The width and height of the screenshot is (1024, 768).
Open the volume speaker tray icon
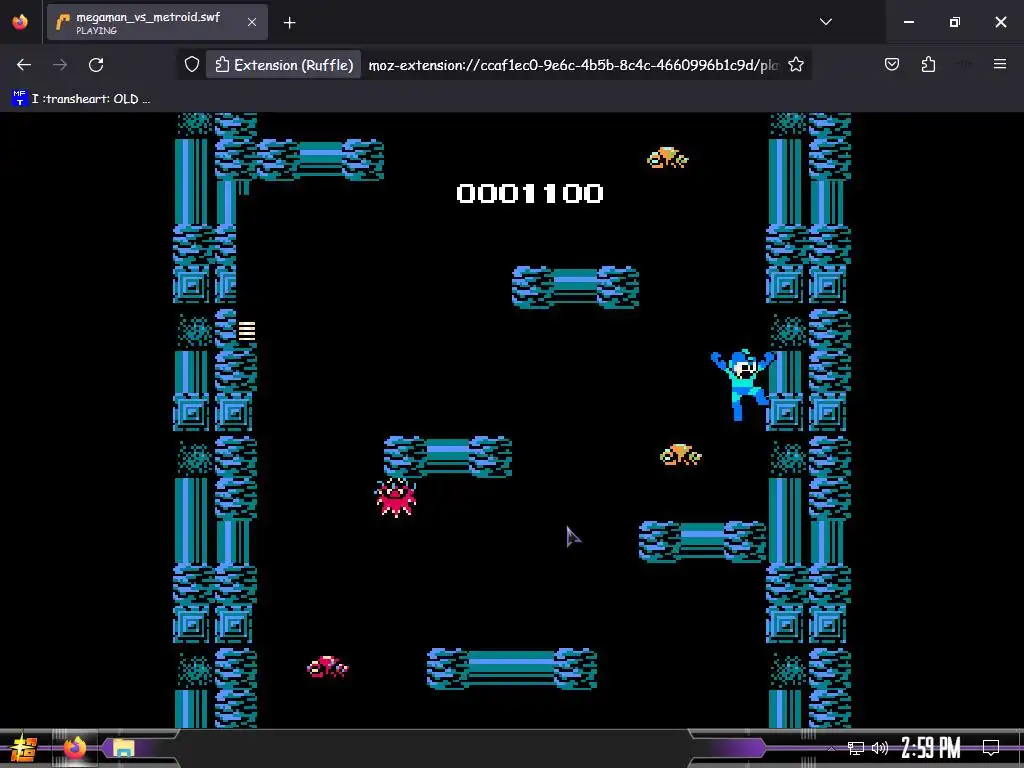coord(880,748)
